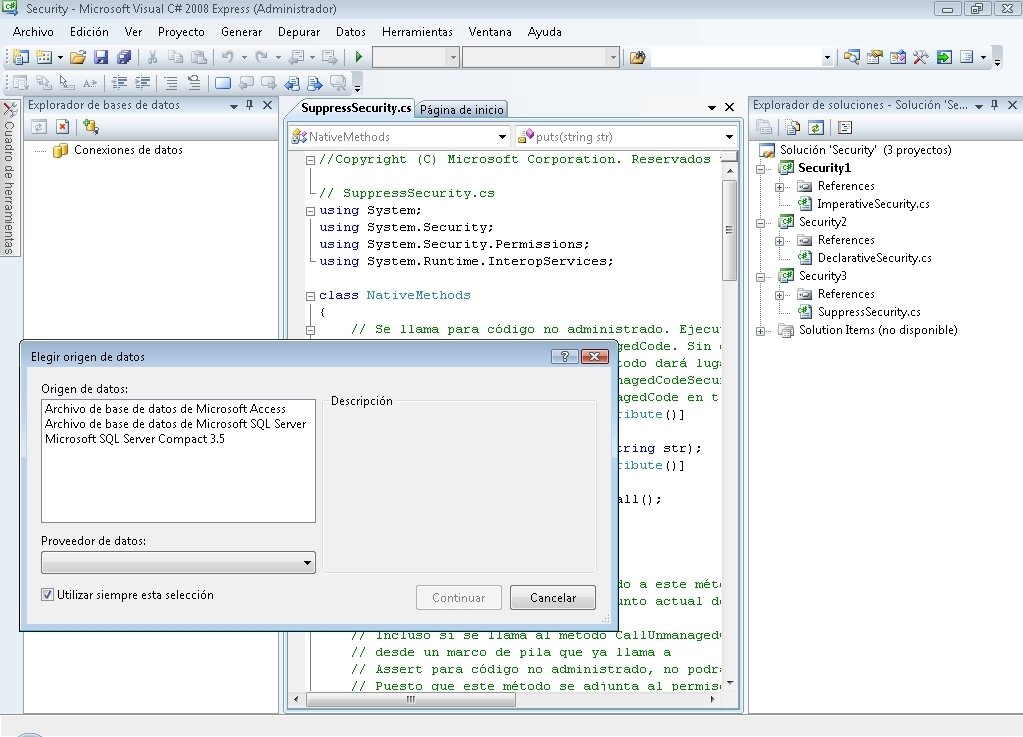This screenshot has height=737, width=1023.
Task: Open the Proveedor de datos dropdown
Action: click(x=307, y=563)
